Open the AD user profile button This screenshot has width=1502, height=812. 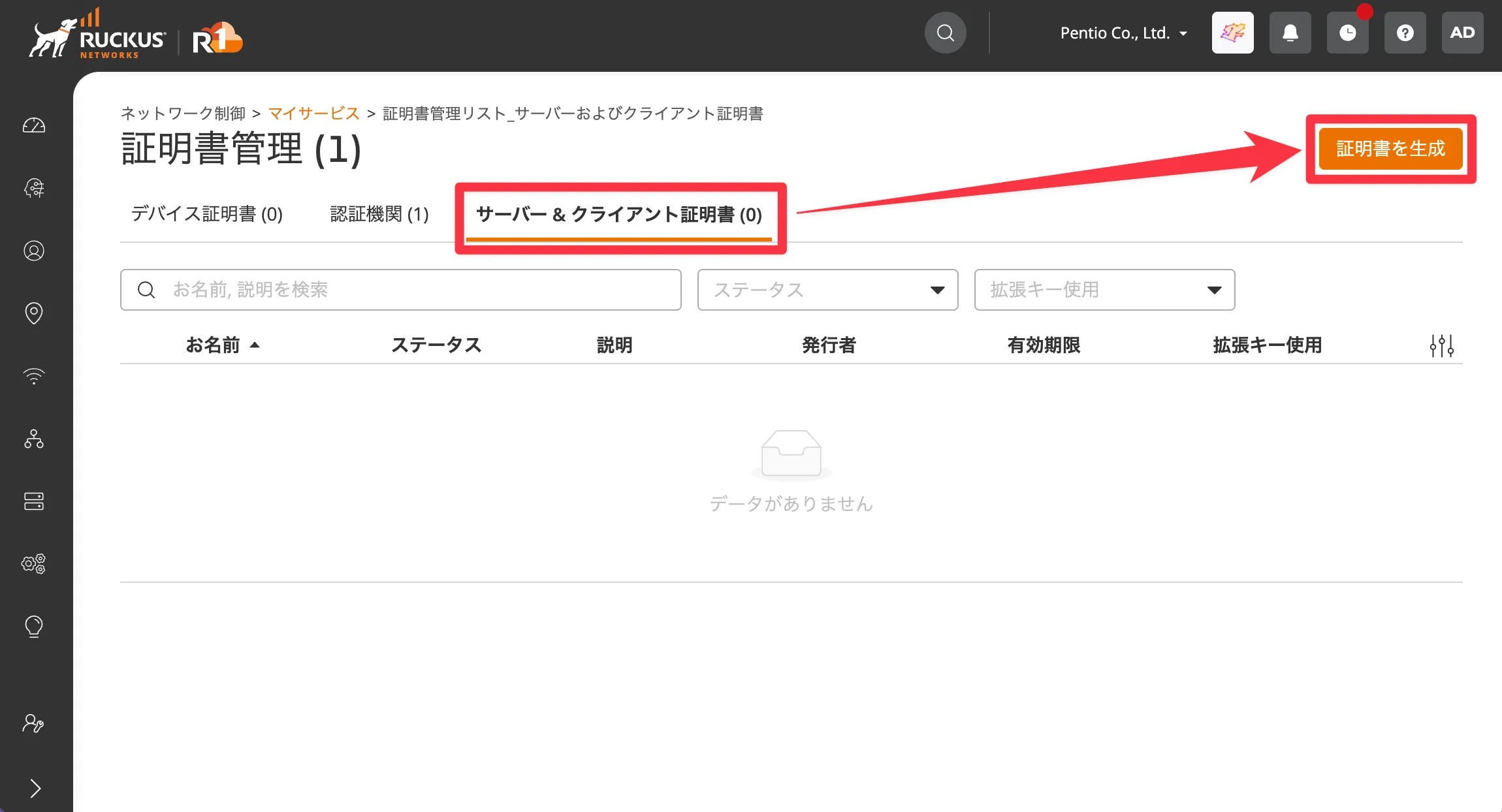click(1463, 33)
